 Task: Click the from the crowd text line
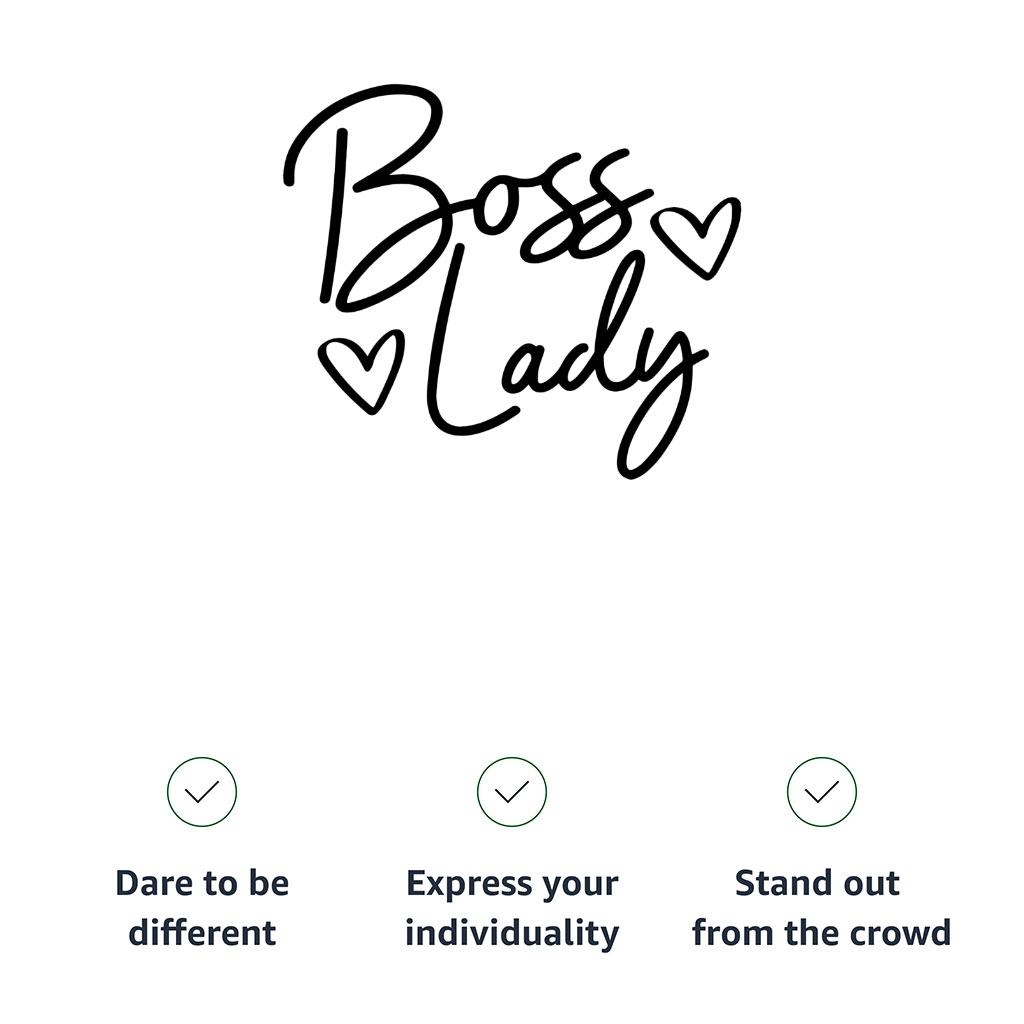pyautogui.click(x=821, y=933)
